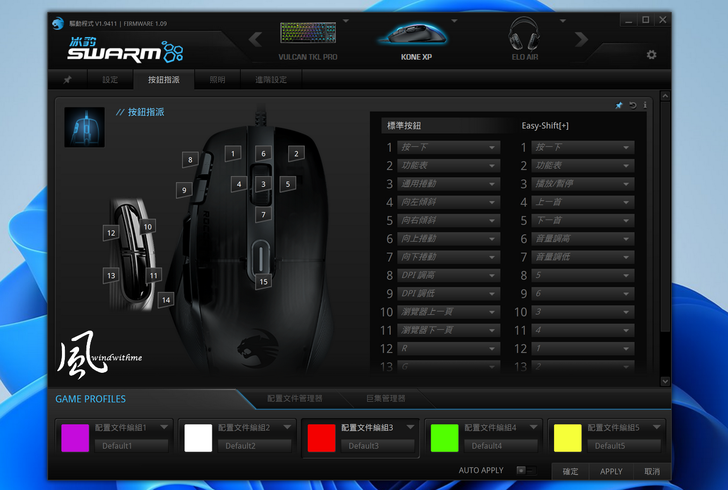Open device dropdown arrow beside Elo Air
728x490 pixels.
click(563, 21)
